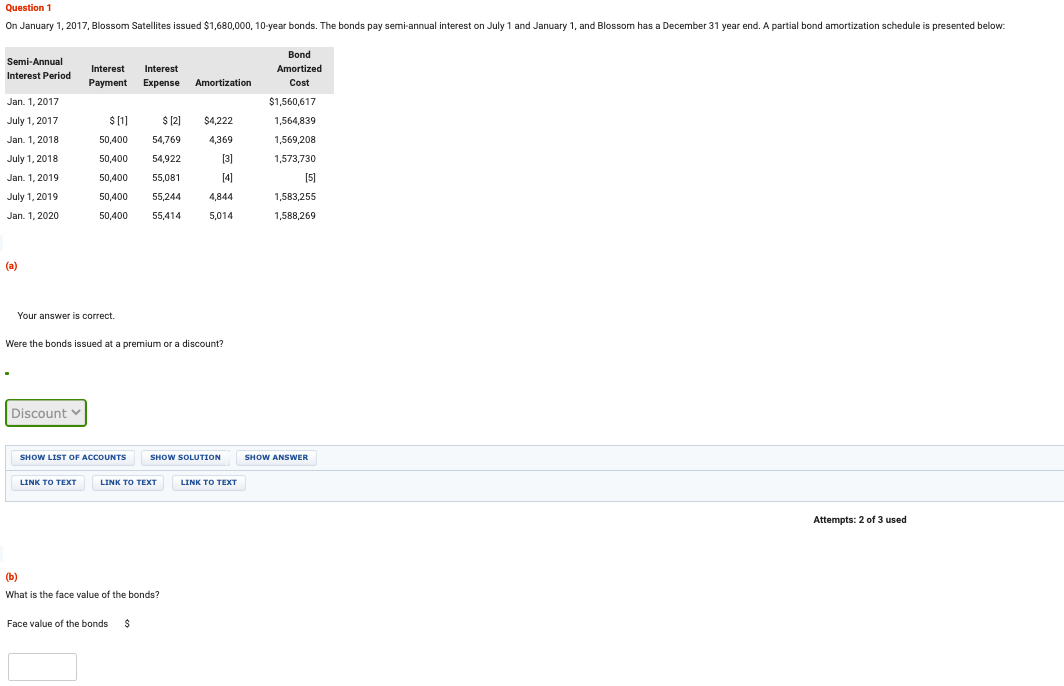
Task: Click amortized cost 1,564,839
Action: pos(295,121)
